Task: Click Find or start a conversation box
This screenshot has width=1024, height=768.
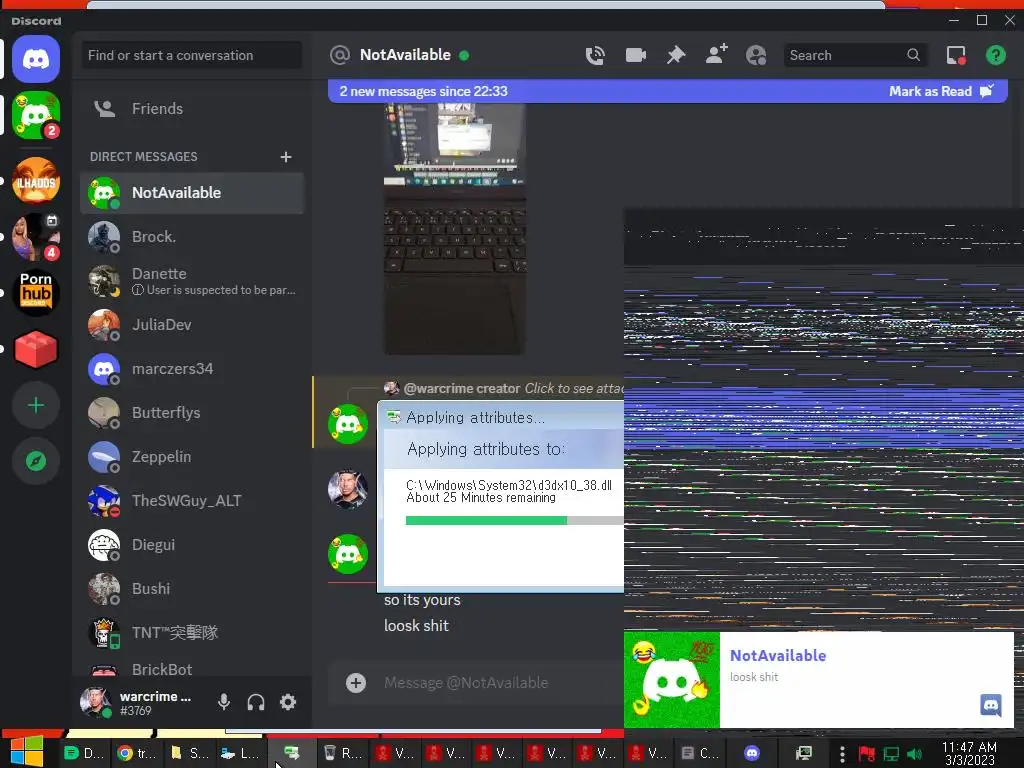Action: 191,56
